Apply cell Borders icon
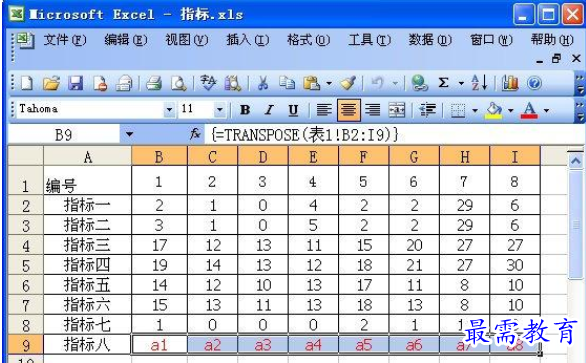 [458, 110]
